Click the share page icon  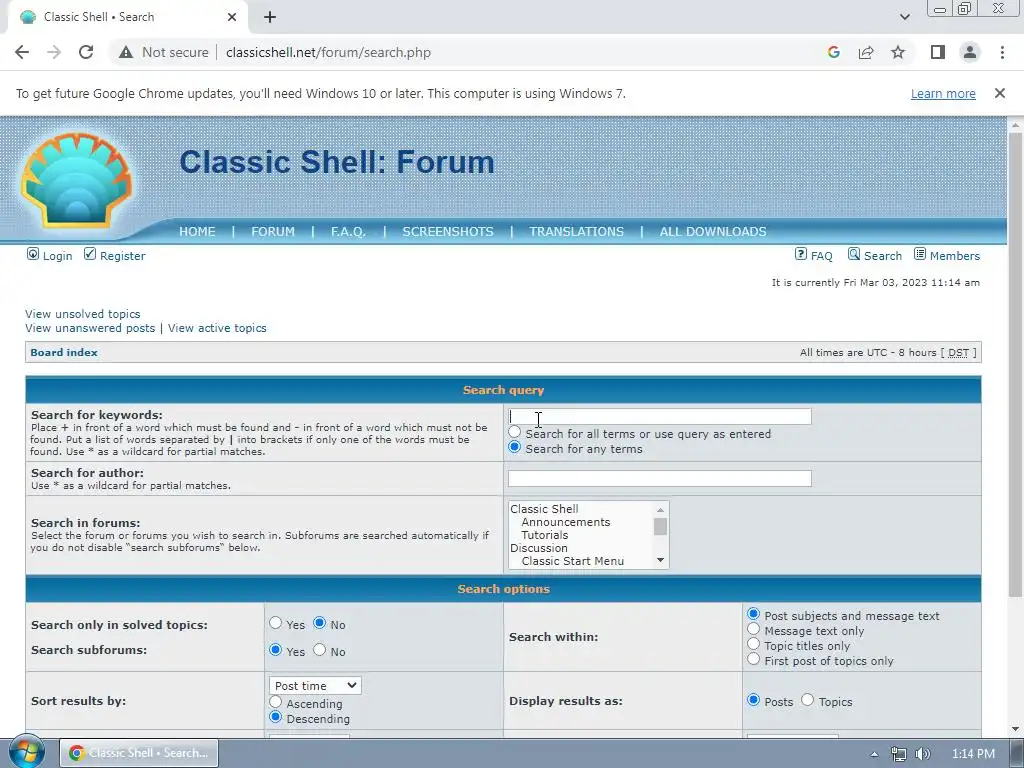pyautogui.click(x=866, y=52)
